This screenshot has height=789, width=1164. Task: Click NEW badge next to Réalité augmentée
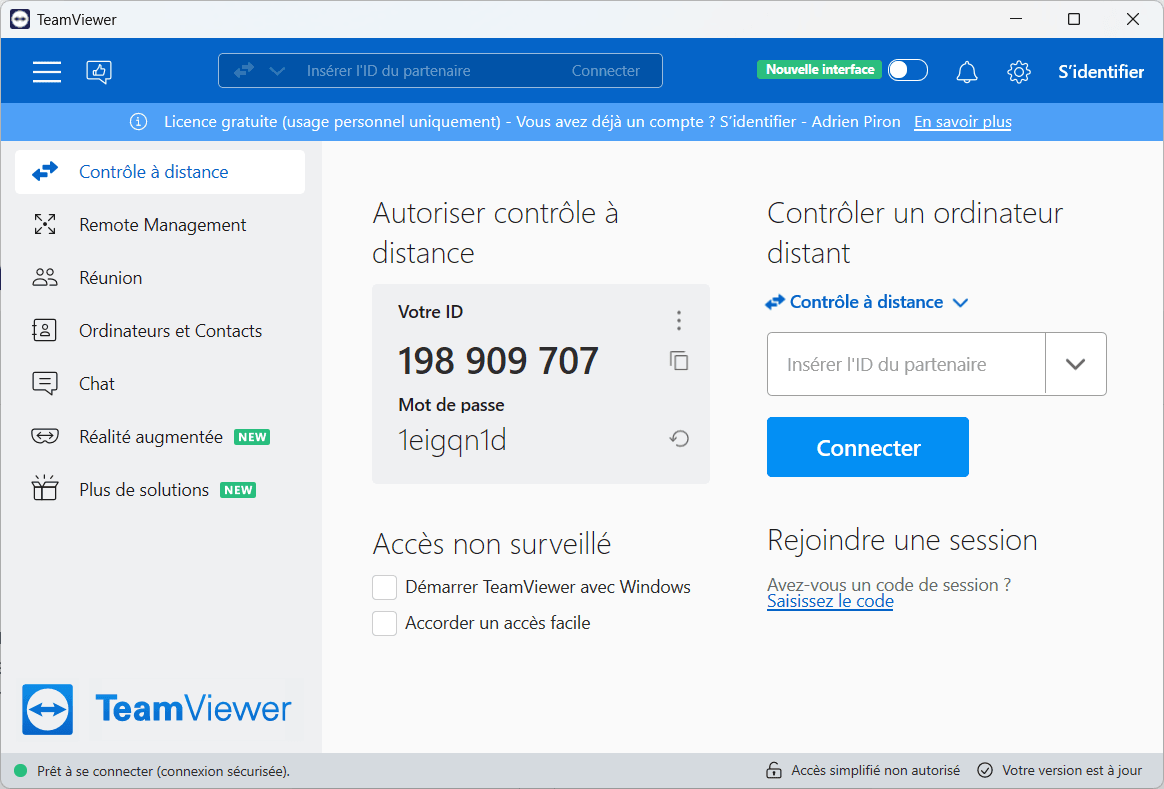click(x=252, y=437)
